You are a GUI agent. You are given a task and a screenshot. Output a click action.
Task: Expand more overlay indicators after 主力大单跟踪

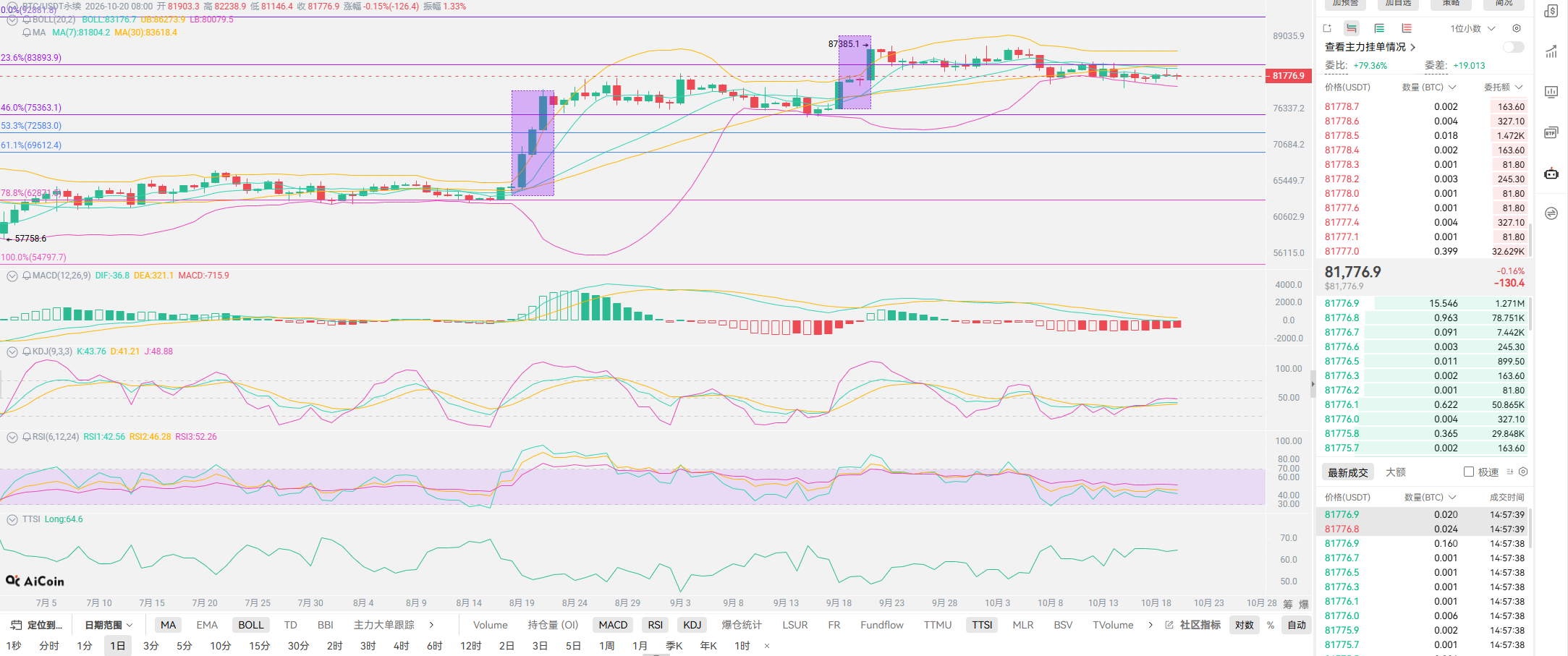coord(431,625)
